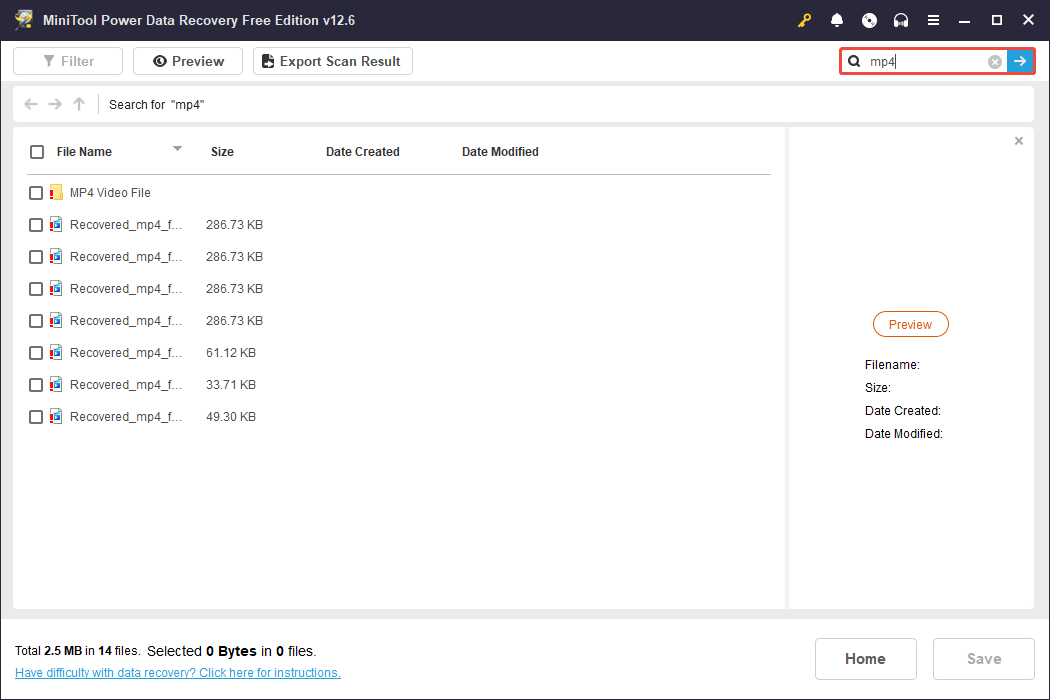Click the Home button
This screenshot has height=700, width=1050.
click(865, 659)
